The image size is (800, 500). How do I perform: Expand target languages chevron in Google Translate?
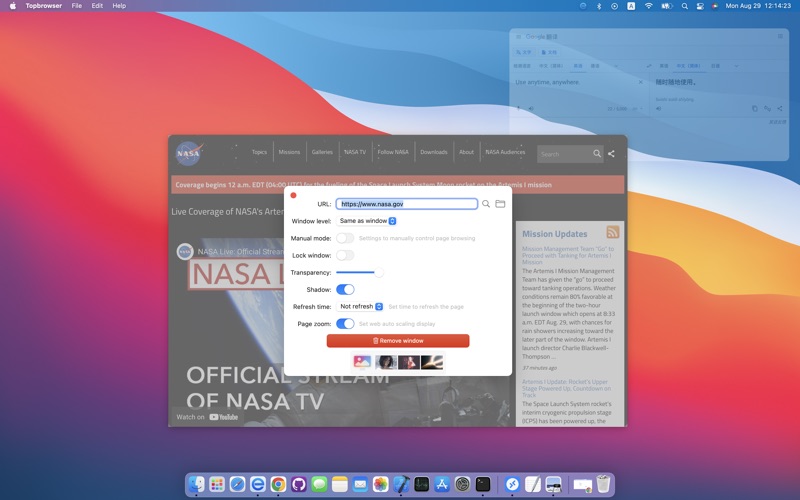coord(736,66)
